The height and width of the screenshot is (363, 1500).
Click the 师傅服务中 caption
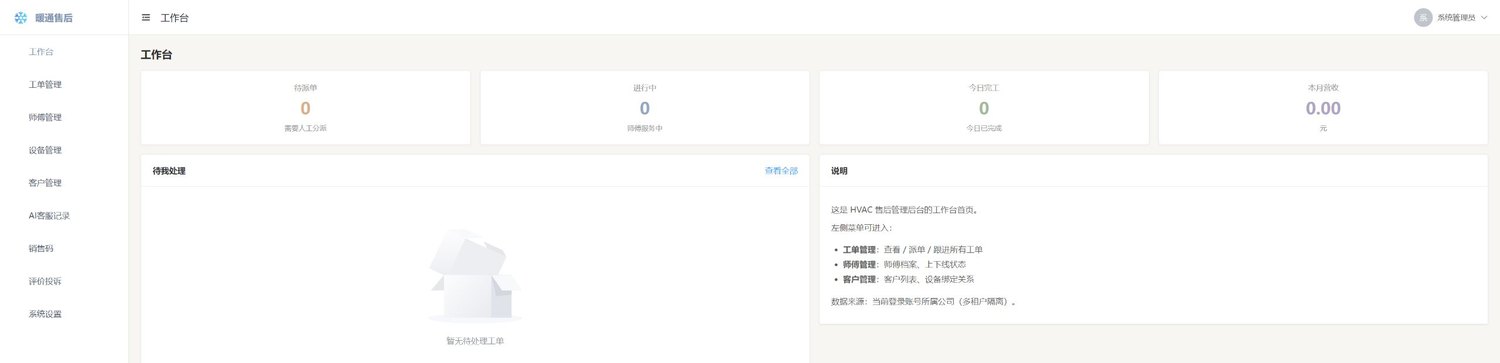[645, 129]
